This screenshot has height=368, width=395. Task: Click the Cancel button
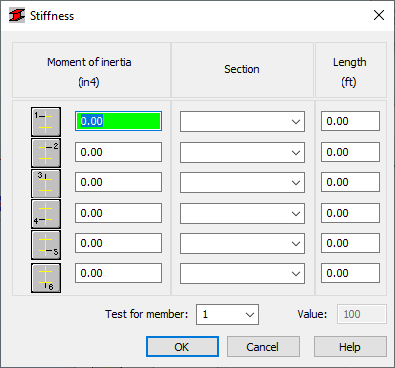pos(263,347)
